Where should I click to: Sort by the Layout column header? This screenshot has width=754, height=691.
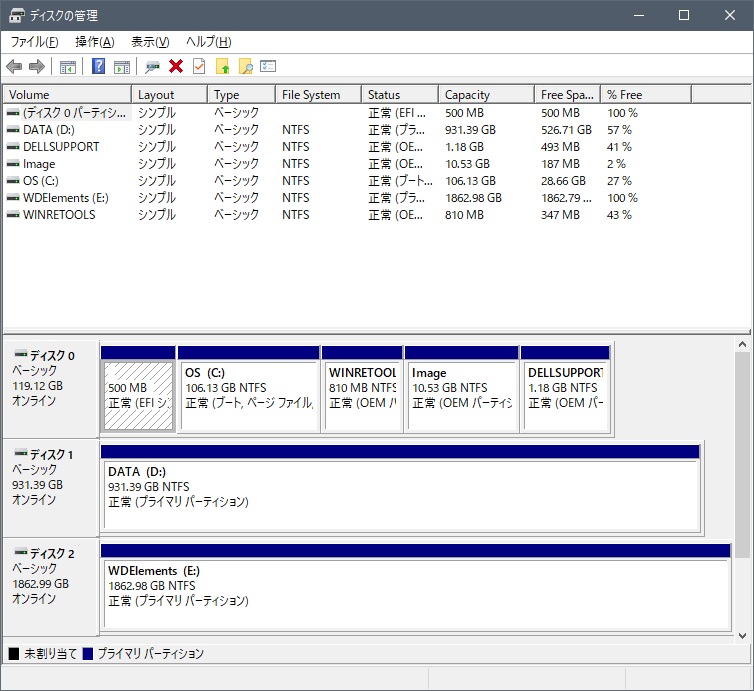pyautogui.click(x=169, y=95)
